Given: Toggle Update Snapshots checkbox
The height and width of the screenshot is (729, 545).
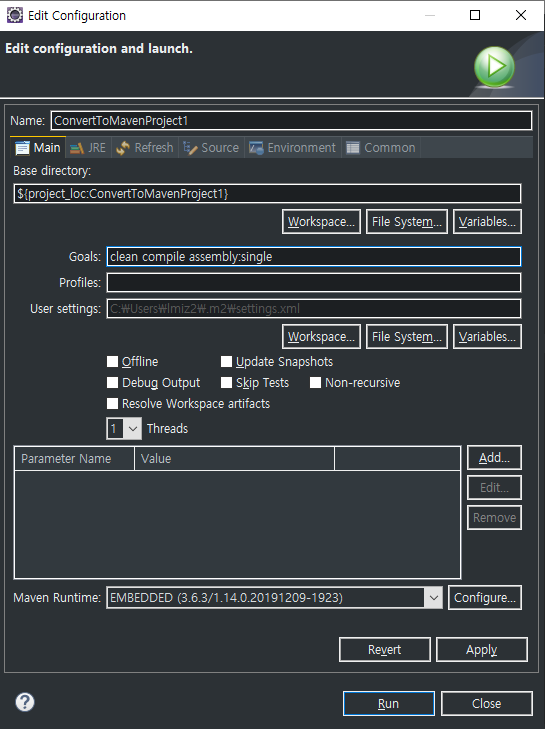Looking at the screenshot, I should click(226, 362).
